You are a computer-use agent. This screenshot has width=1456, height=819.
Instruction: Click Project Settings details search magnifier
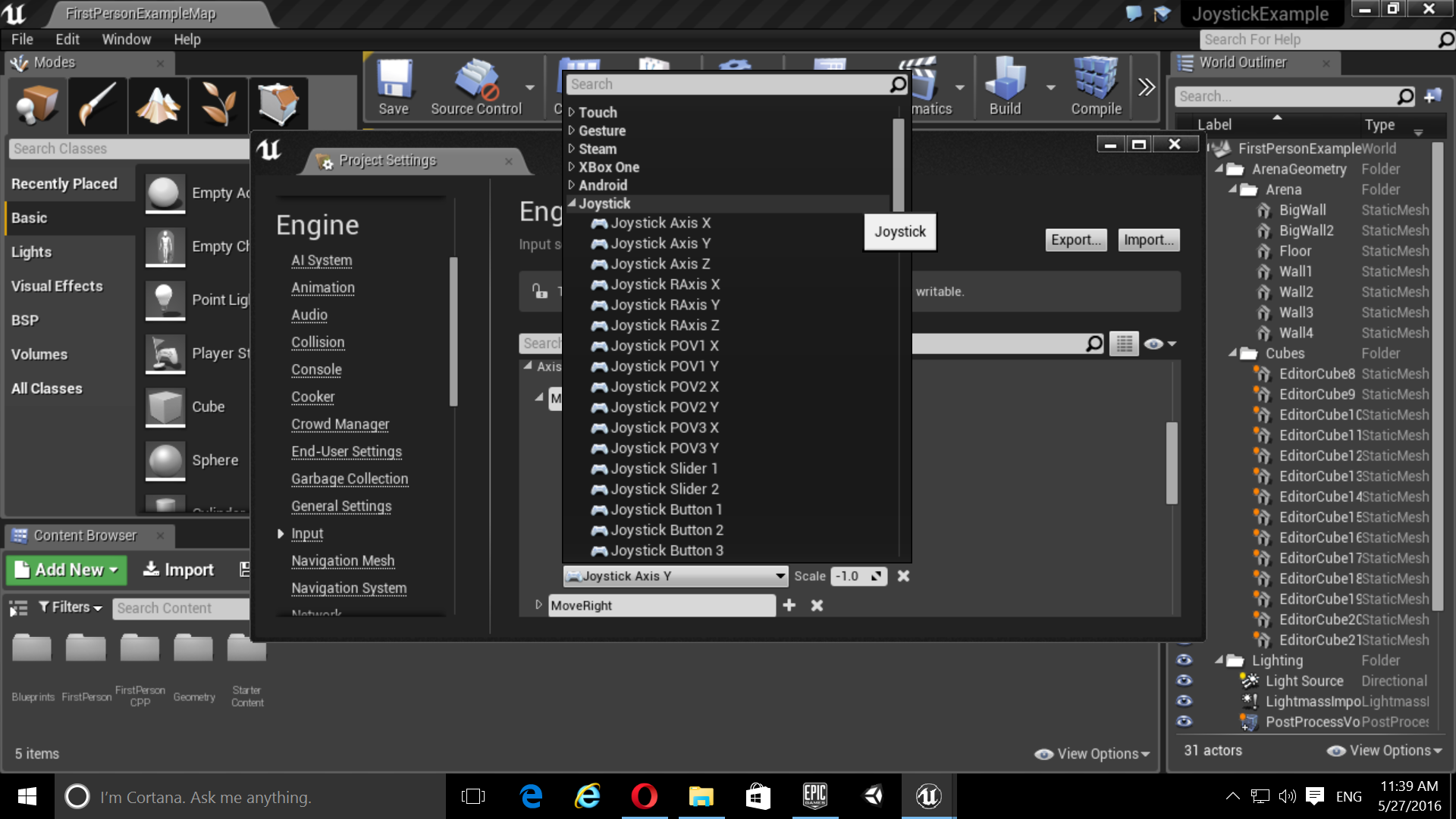1094,344
